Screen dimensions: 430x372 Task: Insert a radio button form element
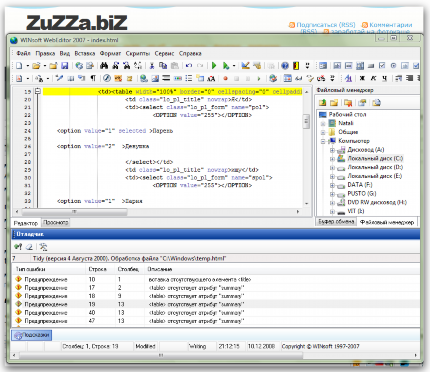[x=393, y=66]
